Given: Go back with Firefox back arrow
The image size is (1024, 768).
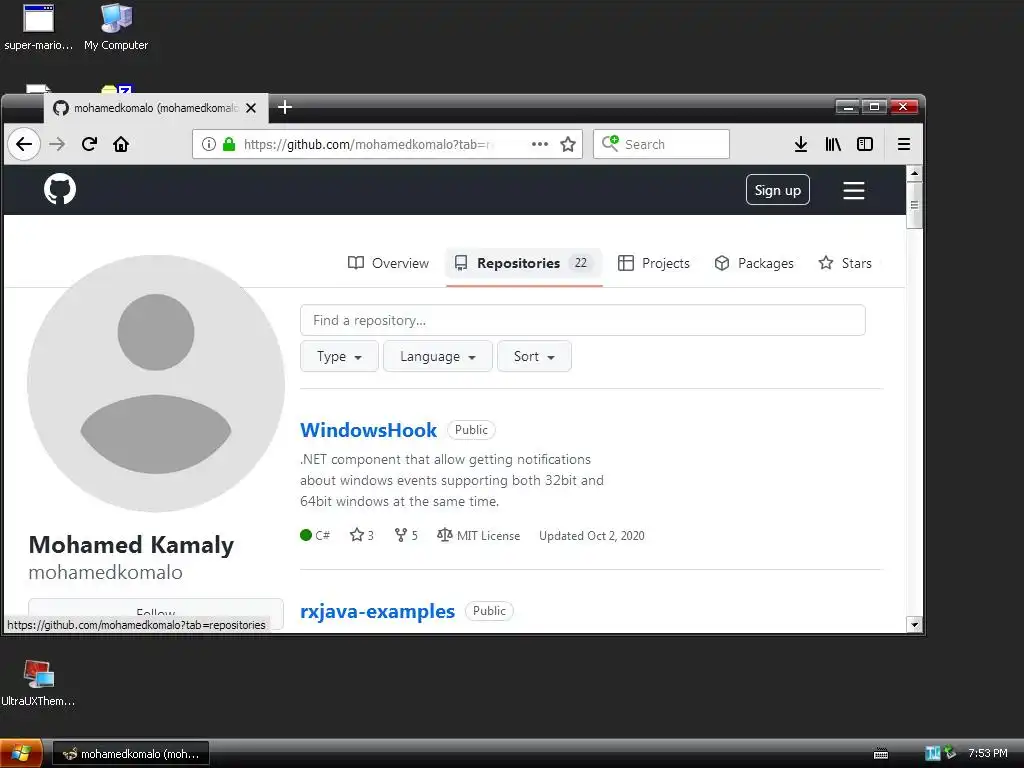Looking at the screenshot, I should [24, 144].
